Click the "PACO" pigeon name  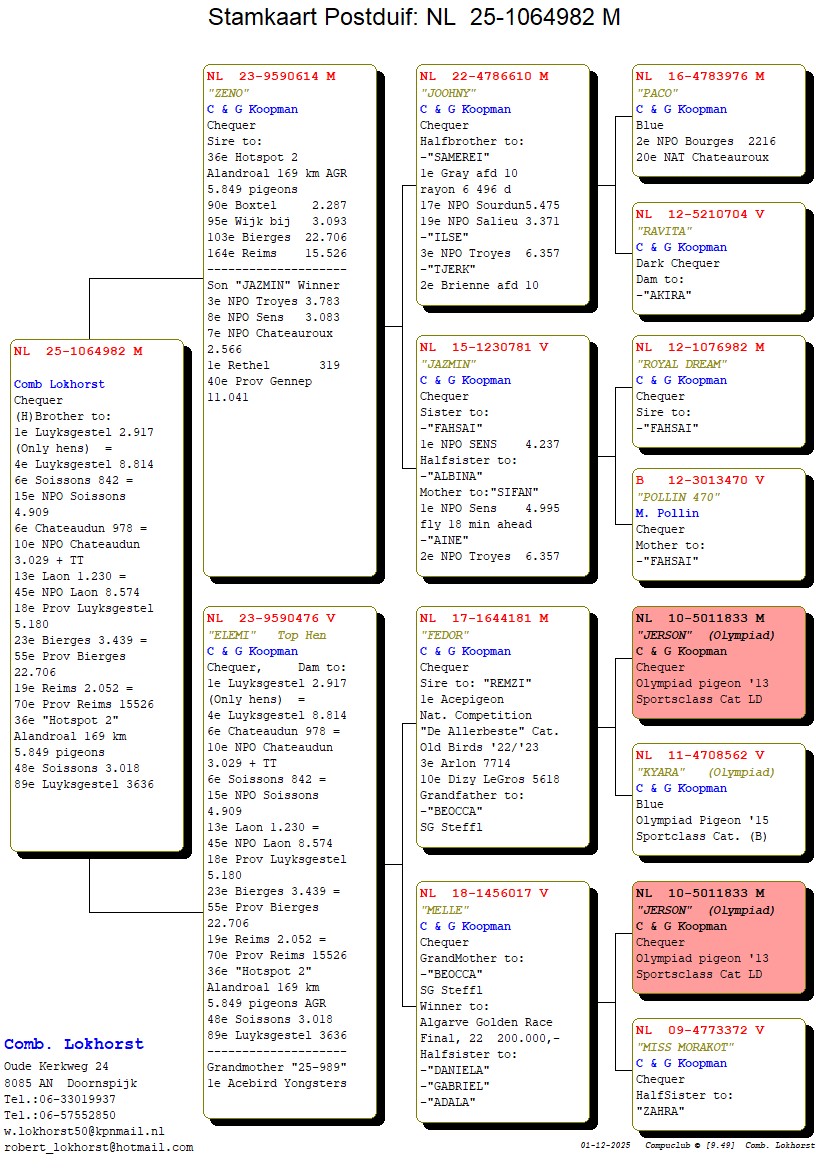tap(657, 93)
